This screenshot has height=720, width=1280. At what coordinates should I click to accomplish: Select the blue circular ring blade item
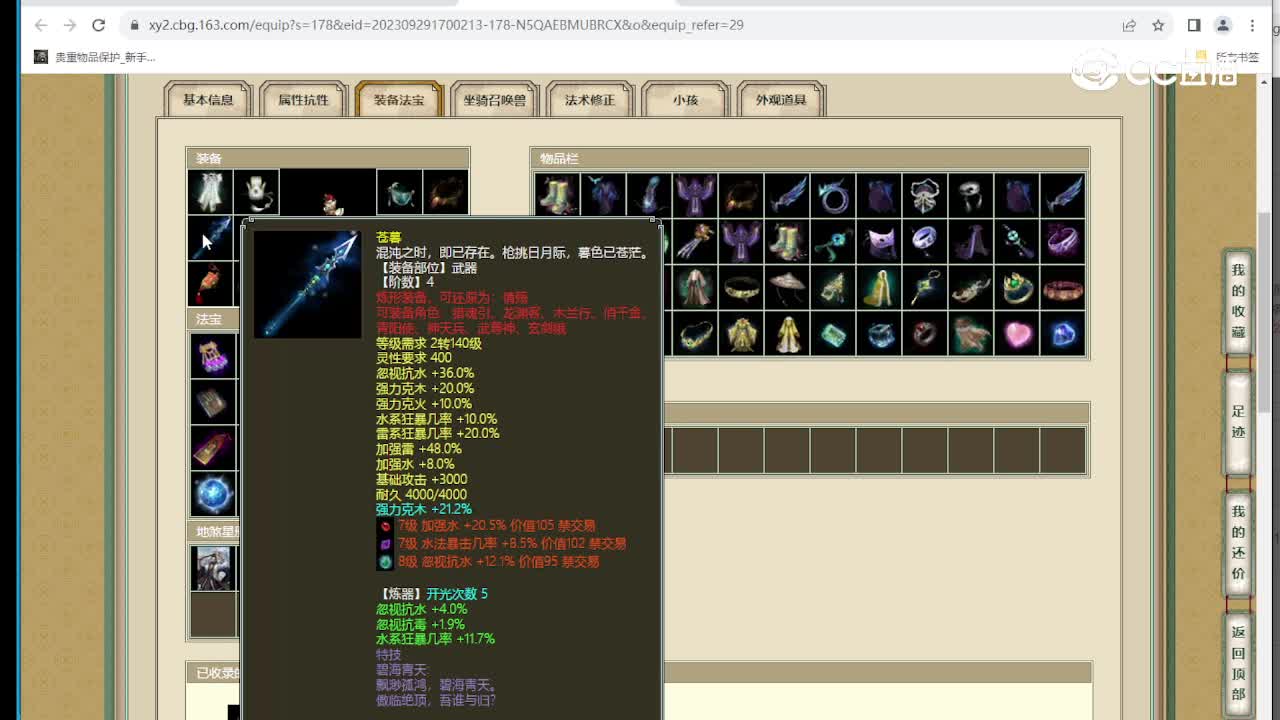(833, 196)
